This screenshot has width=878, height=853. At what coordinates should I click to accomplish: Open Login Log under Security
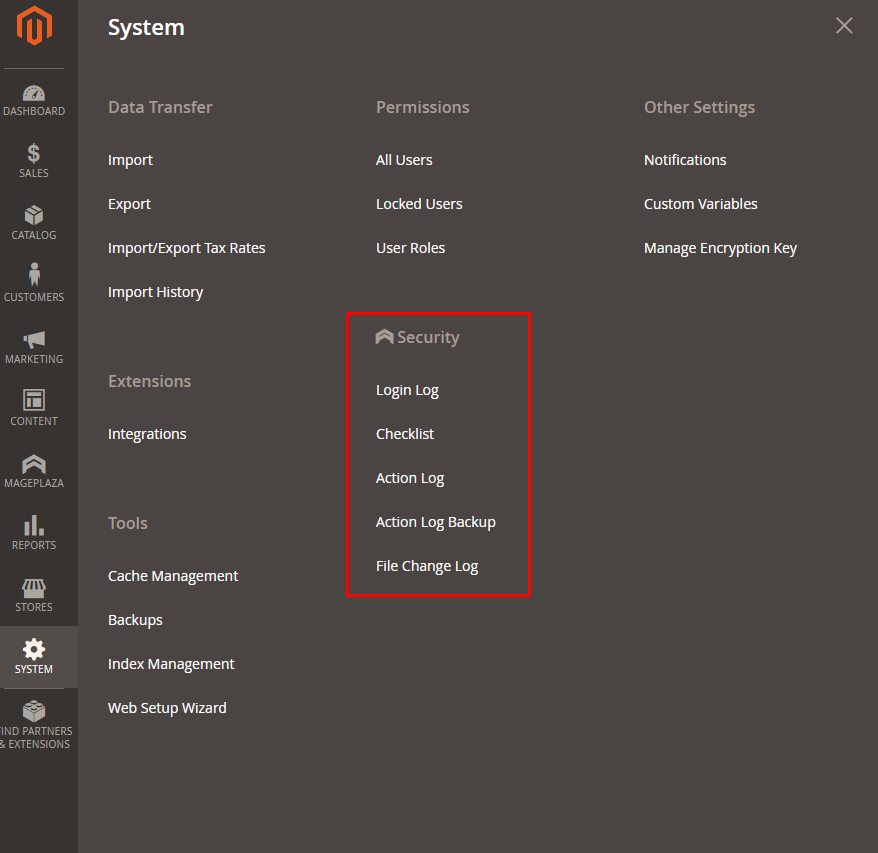point(407,390)
